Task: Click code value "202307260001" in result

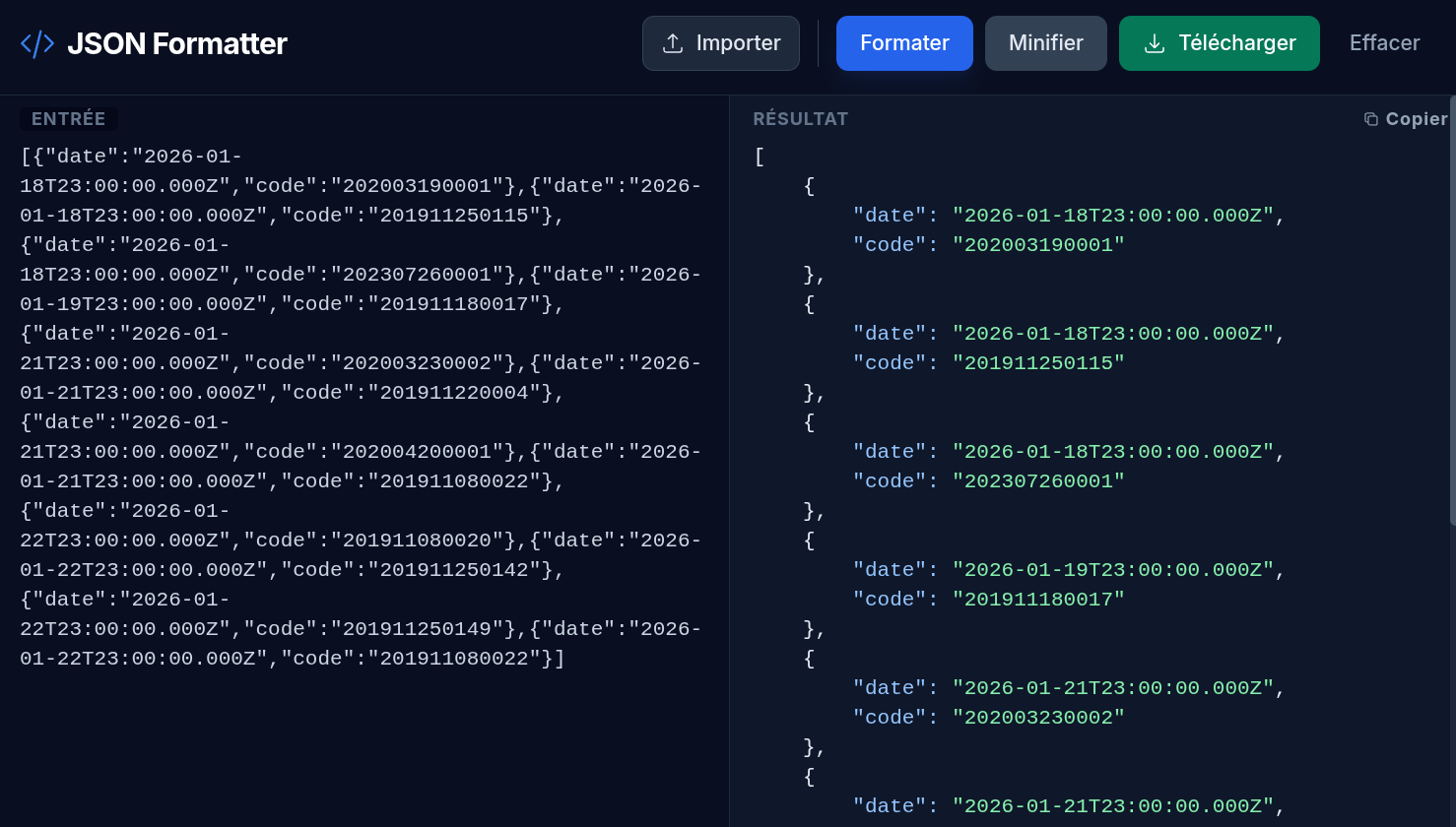Action: tap(1038, 481)
